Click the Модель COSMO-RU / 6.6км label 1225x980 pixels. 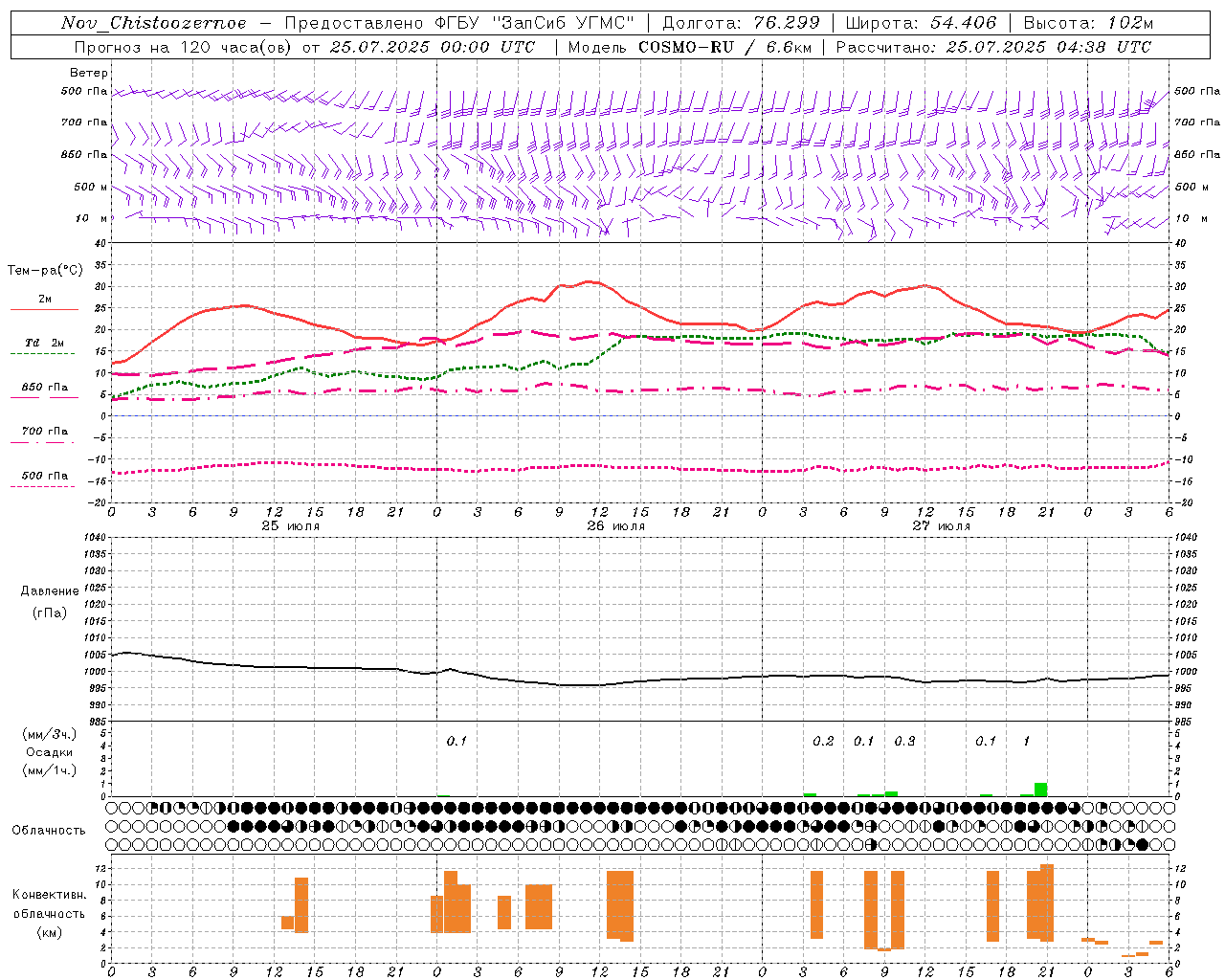[x=690, y=47]
